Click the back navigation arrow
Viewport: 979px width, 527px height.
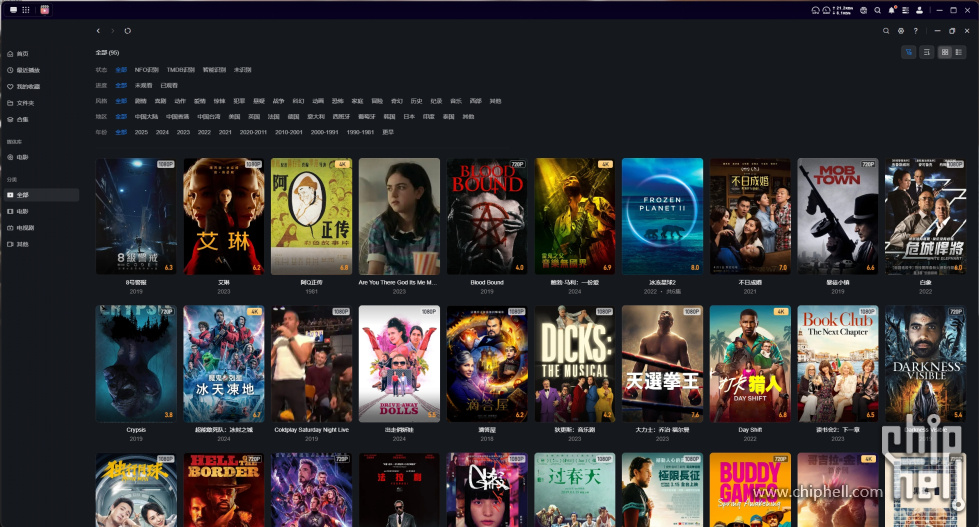point(98,31)
